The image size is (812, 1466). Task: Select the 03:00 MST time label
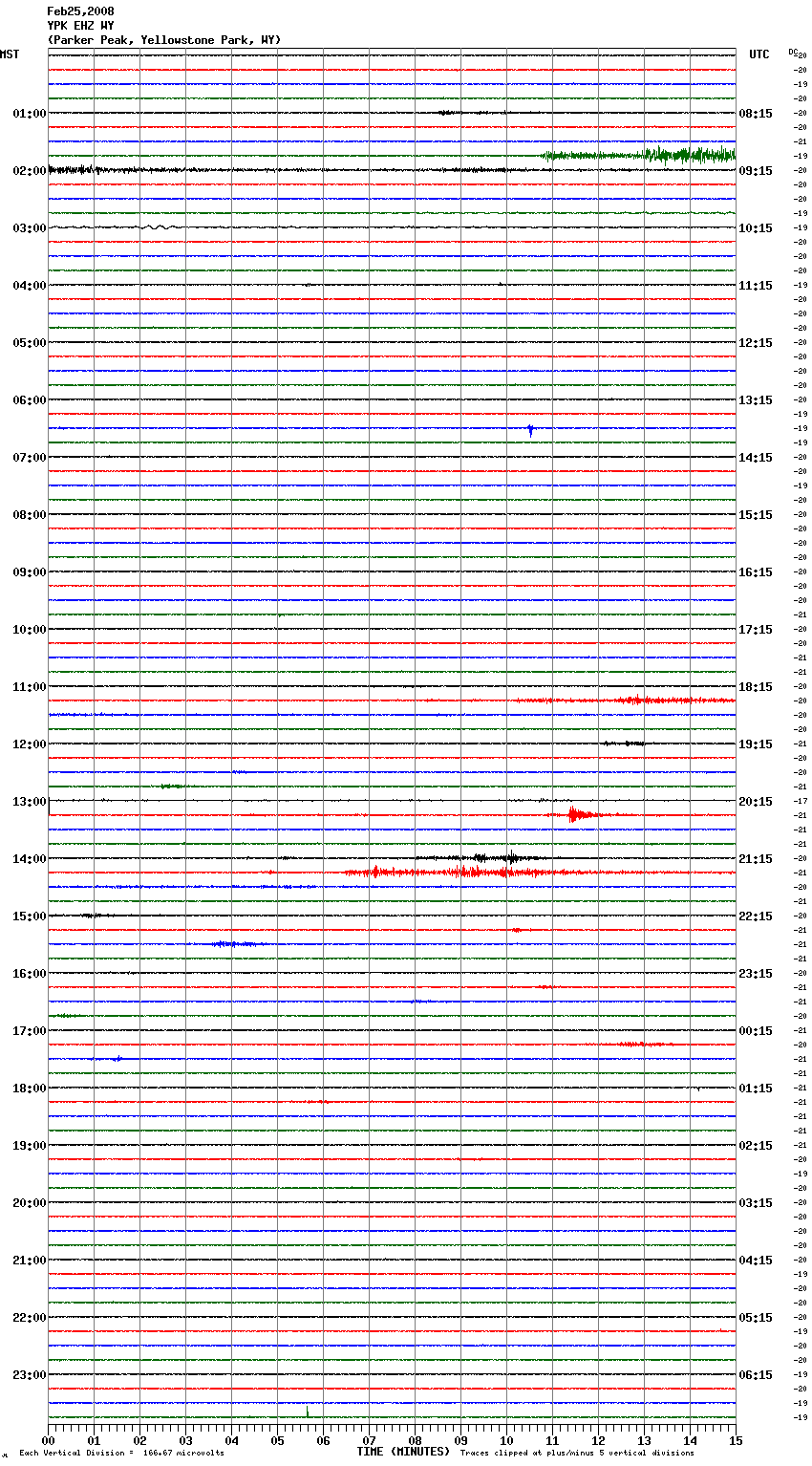point(30,228)
